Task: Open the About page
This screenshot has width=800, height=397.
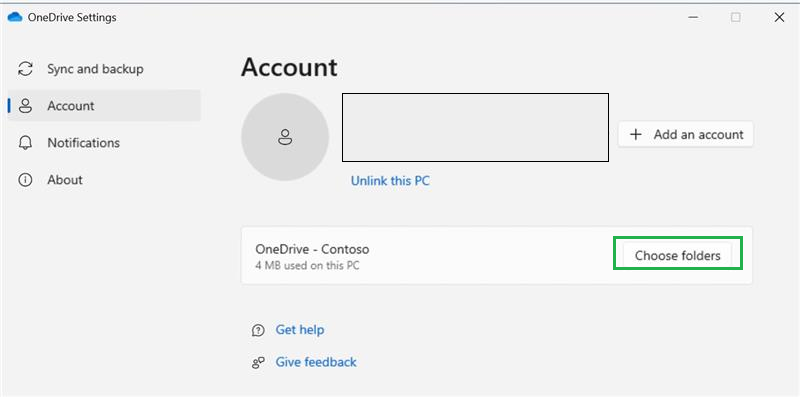Action: tap(104, 180)
